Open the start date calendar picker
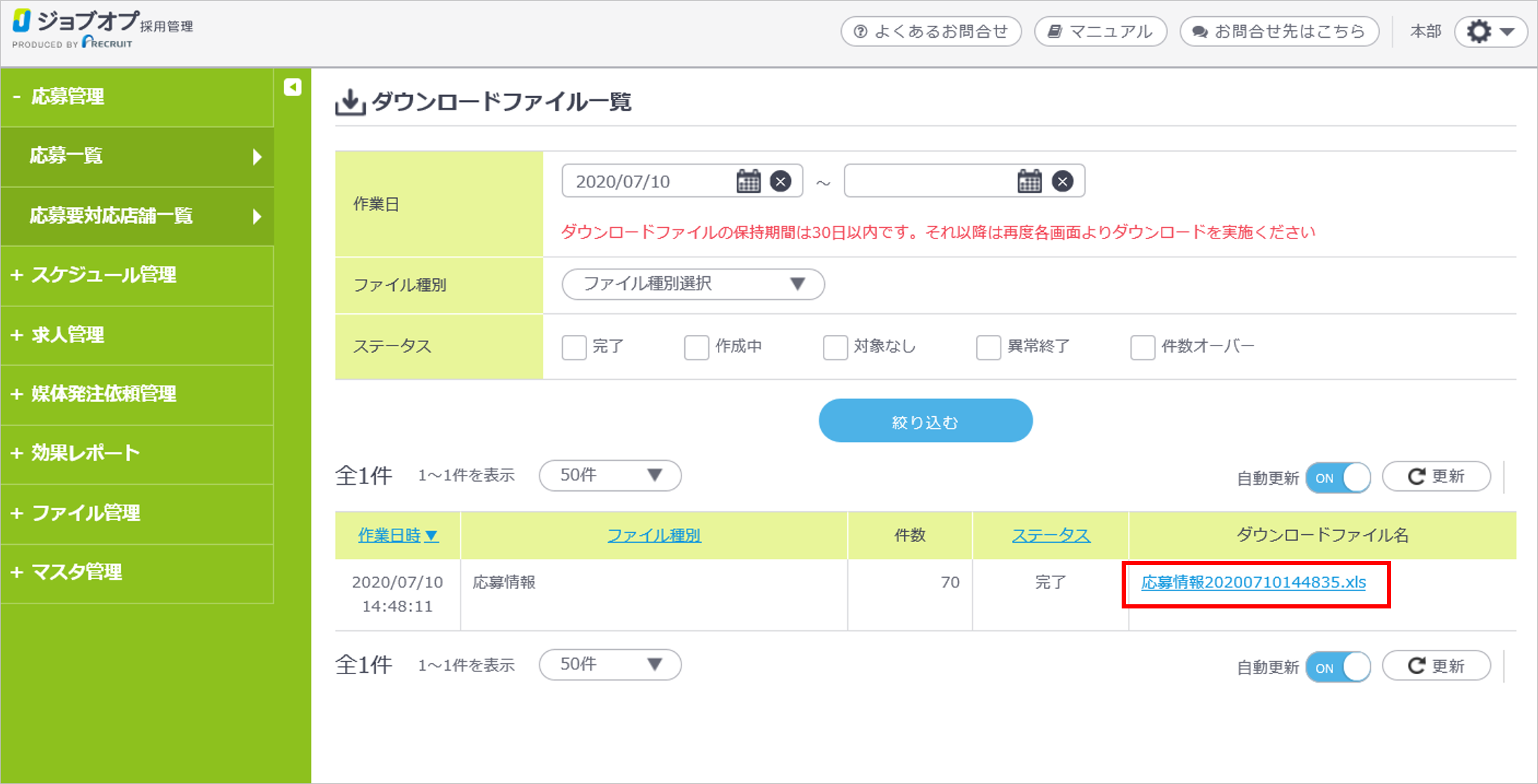 click(x=748, y=181)
